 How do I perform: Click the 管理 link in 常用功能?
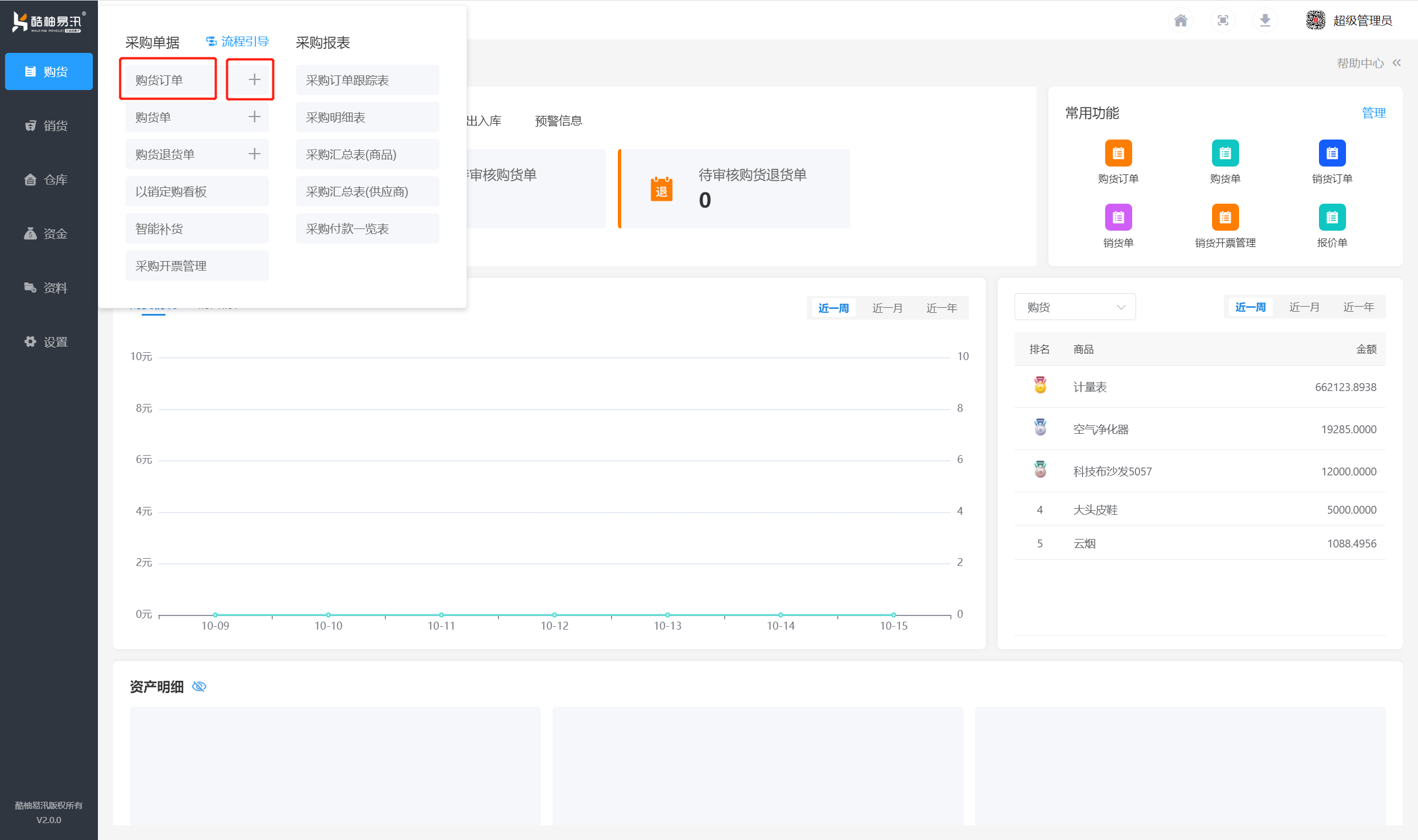[x=1374, y=113]
